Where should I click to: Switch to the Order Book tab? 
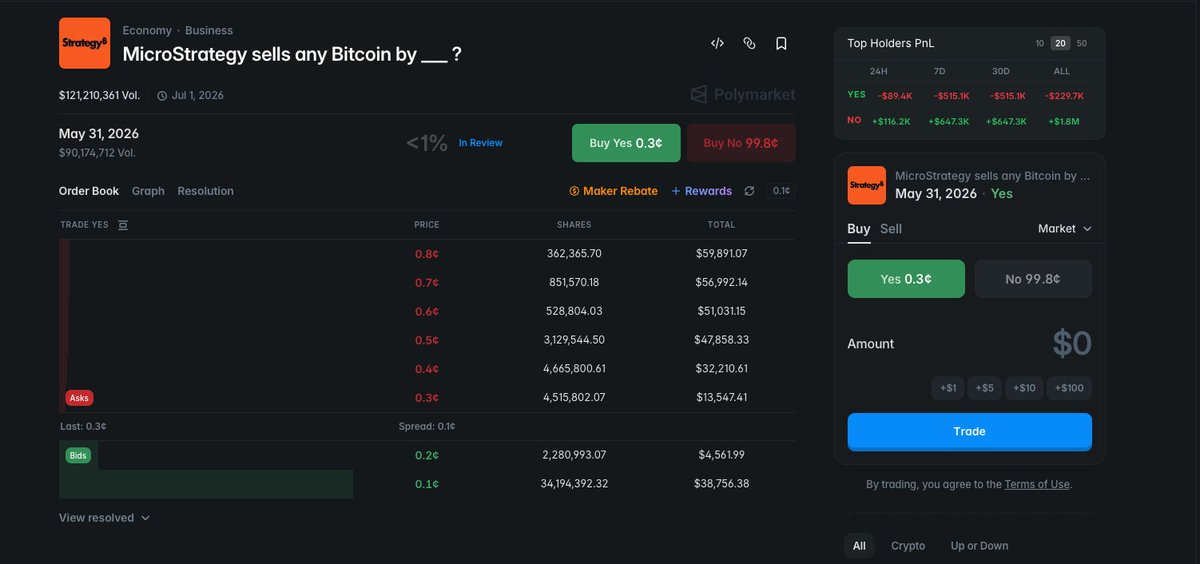(89, 191)
